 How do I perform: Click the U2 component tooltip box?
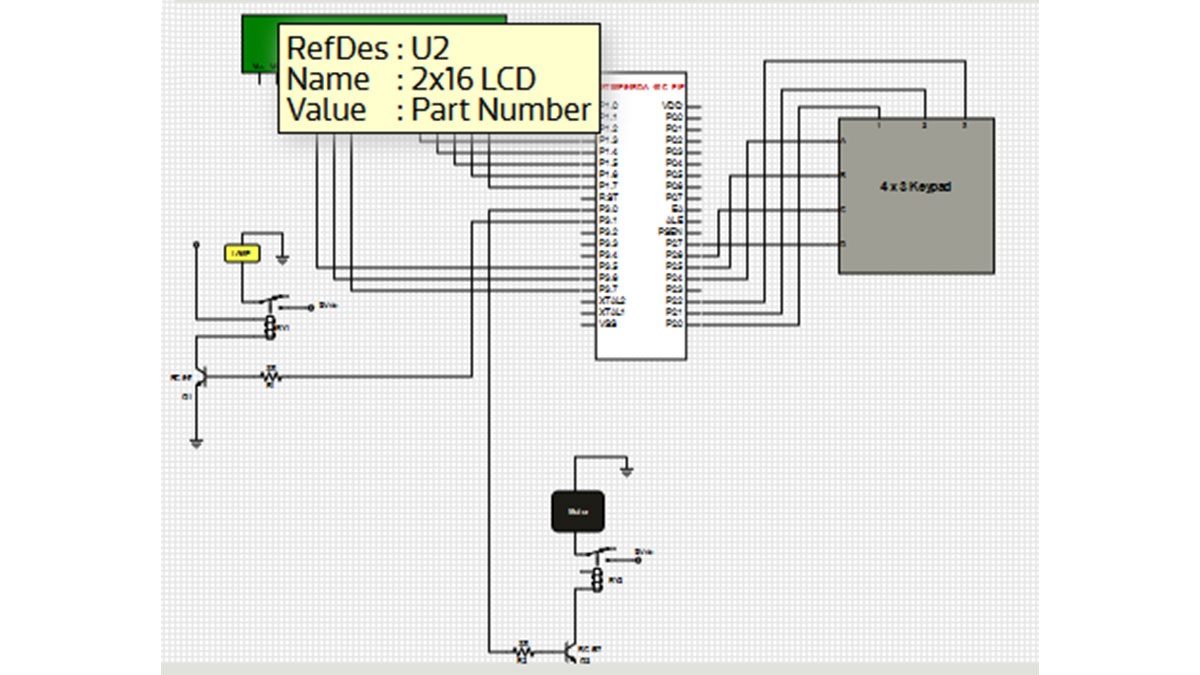pyautogui.click(x=439, y=79)
